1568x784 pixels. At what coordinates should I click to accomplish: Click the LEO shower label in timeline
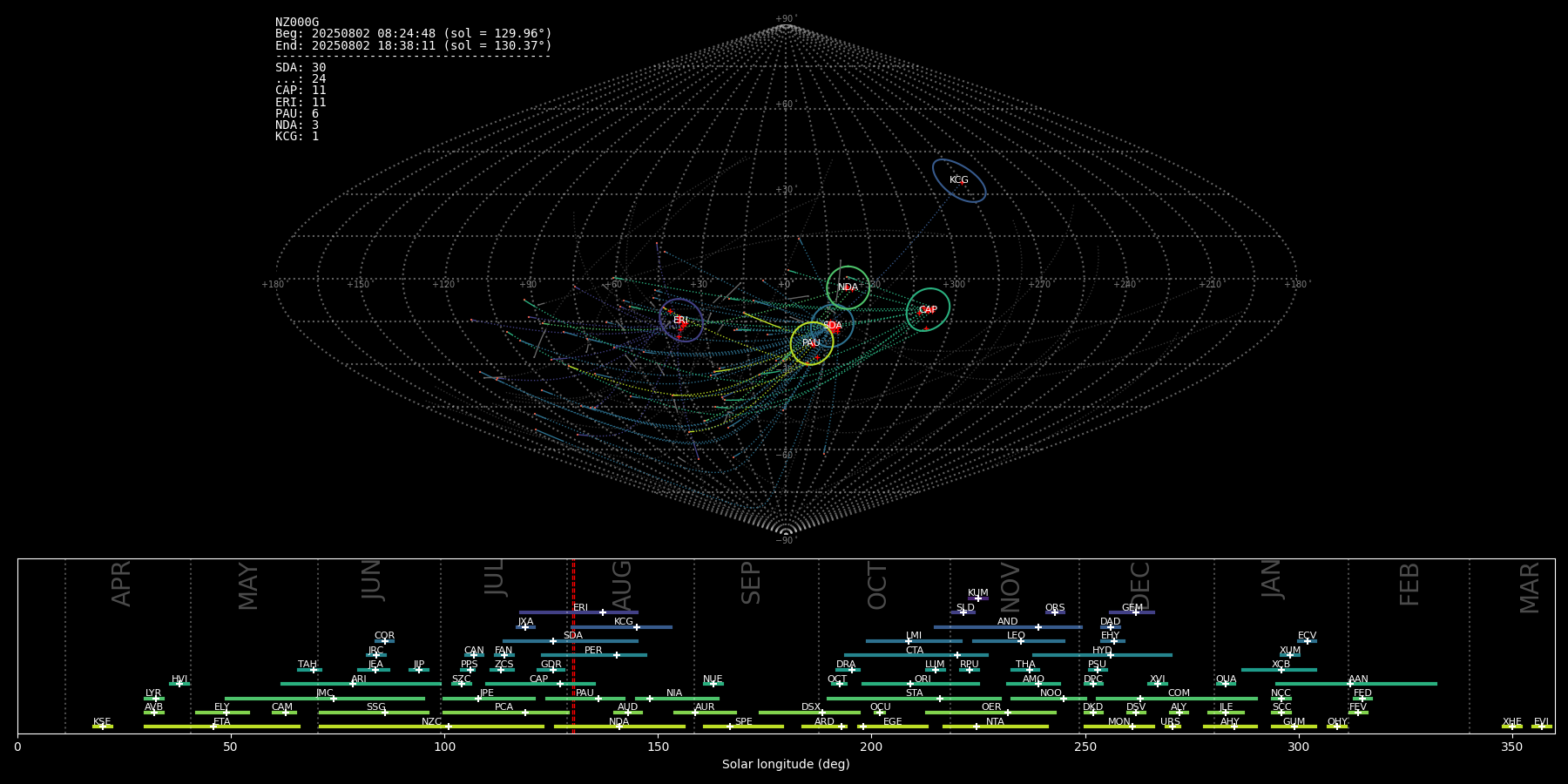[1017, 636]
